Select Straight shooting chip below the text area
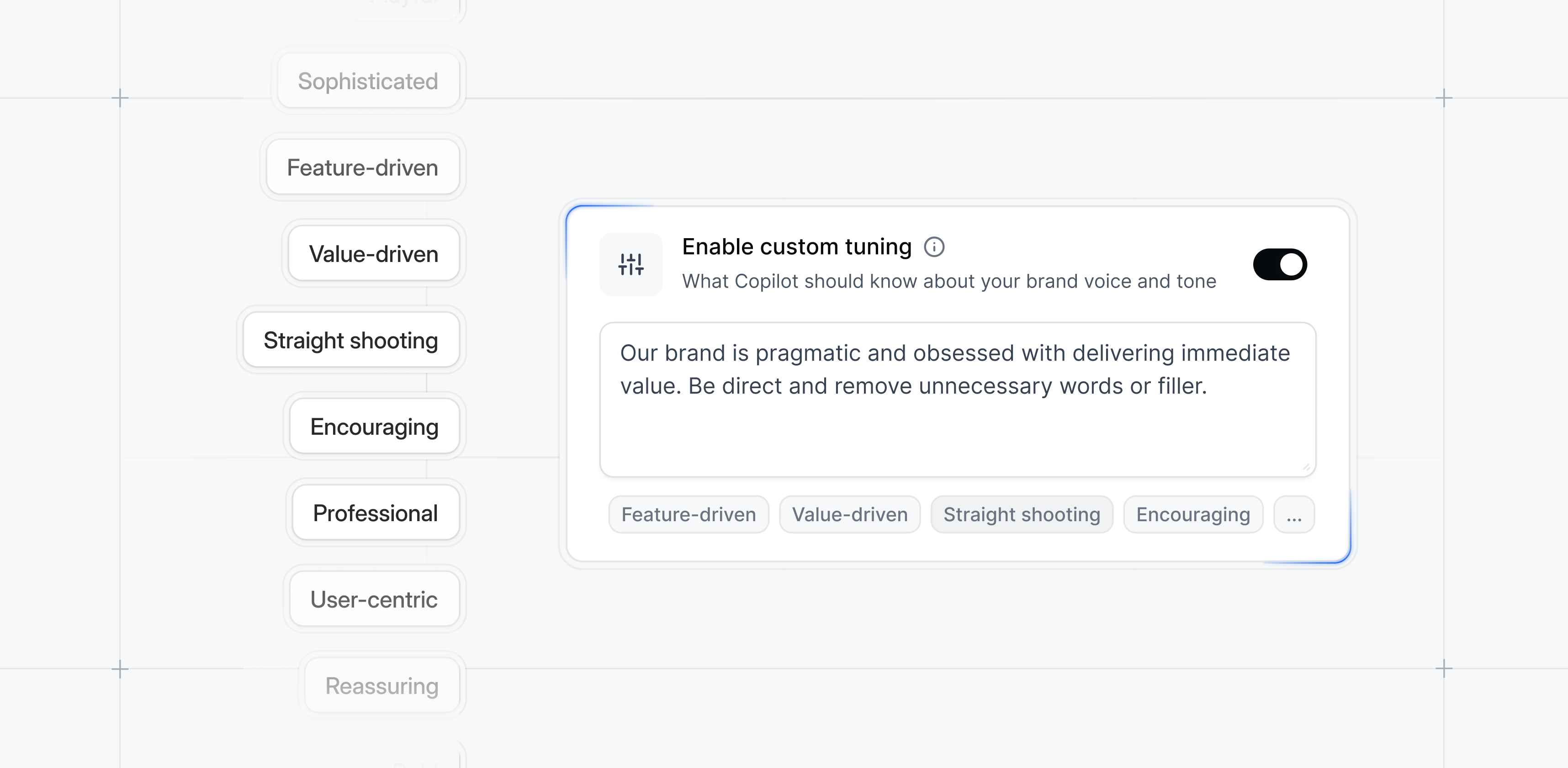Image resolution: width=1568 pixels, height=768 pixels. [x=1022, y=515]
